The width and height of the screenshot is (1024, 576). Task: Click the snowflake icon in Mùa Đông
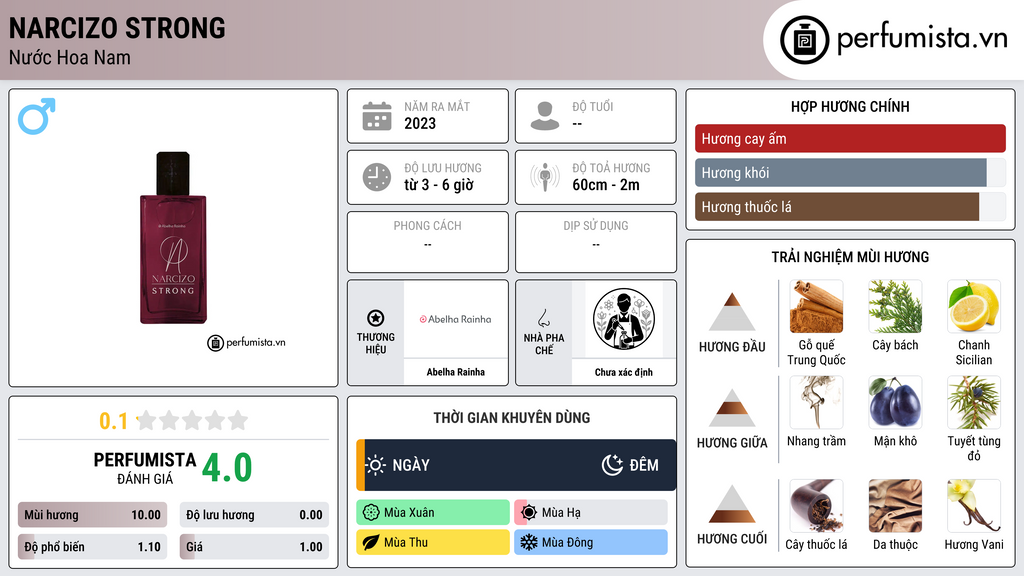coord(529,542)
